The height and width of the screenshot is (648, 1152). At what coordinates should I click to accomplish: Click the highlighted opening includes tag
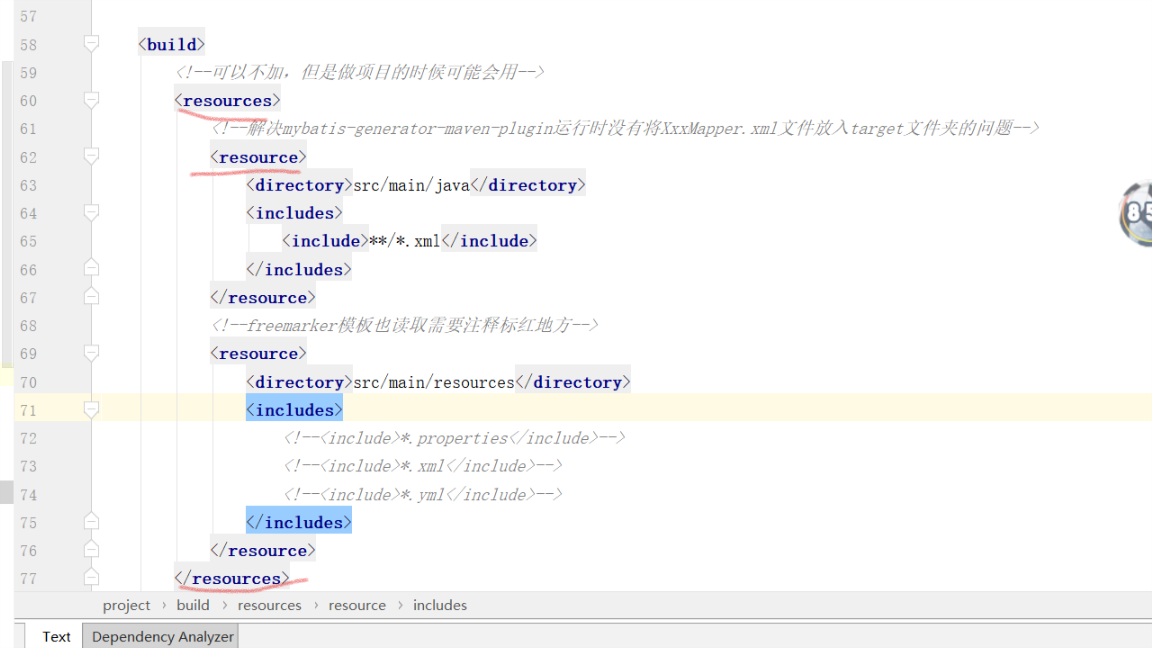(x=294, y=410)
